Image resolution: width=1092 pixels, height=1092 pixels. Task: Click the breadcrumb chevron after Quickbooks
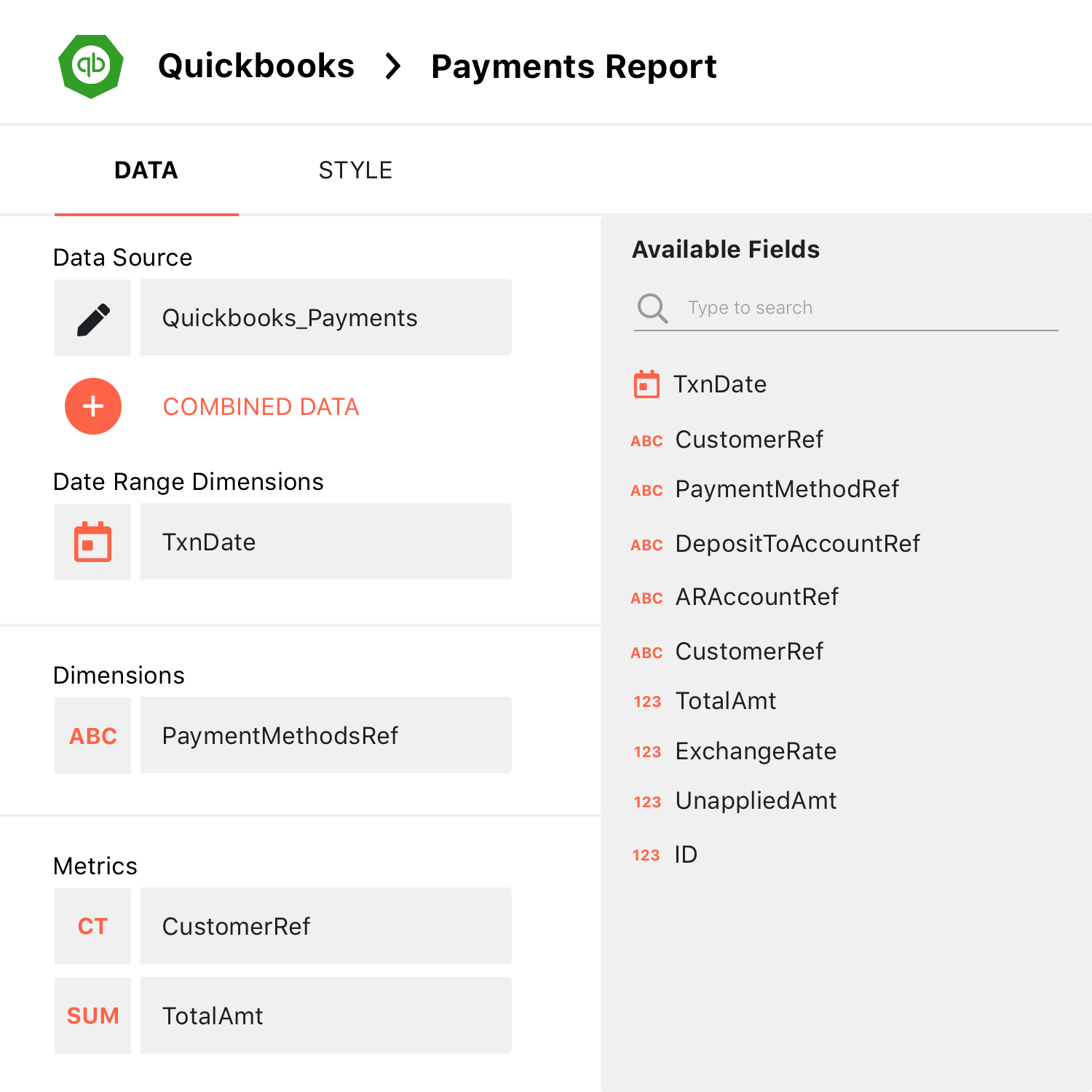393,66
